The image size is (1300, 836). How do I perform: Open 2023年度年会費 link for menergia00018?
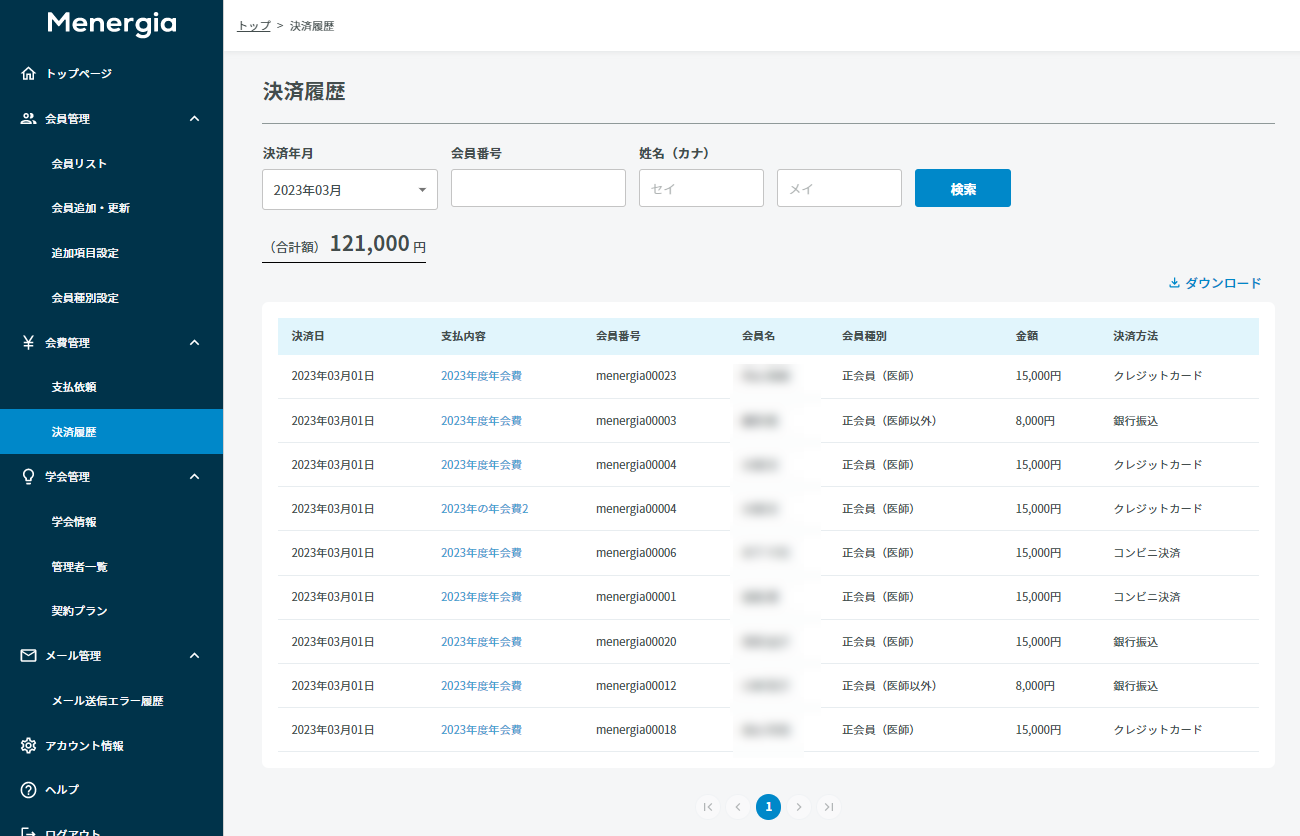(x=481, y=730)
